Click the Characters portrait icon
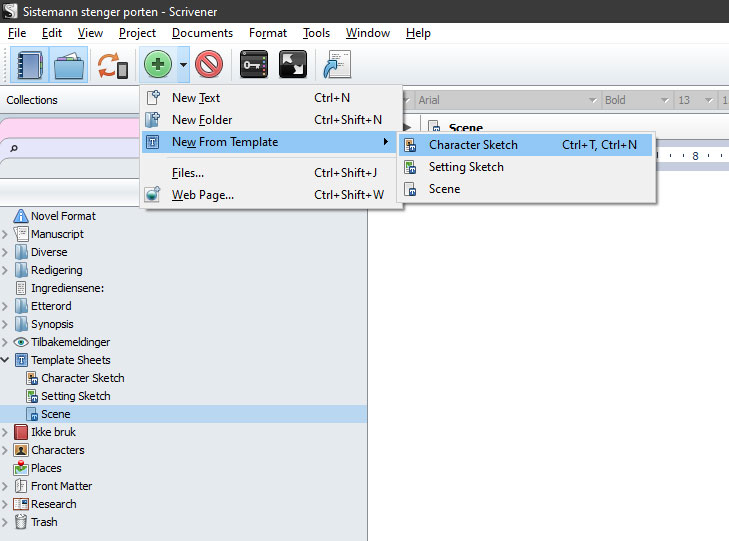729x541 pixels. 21,450
